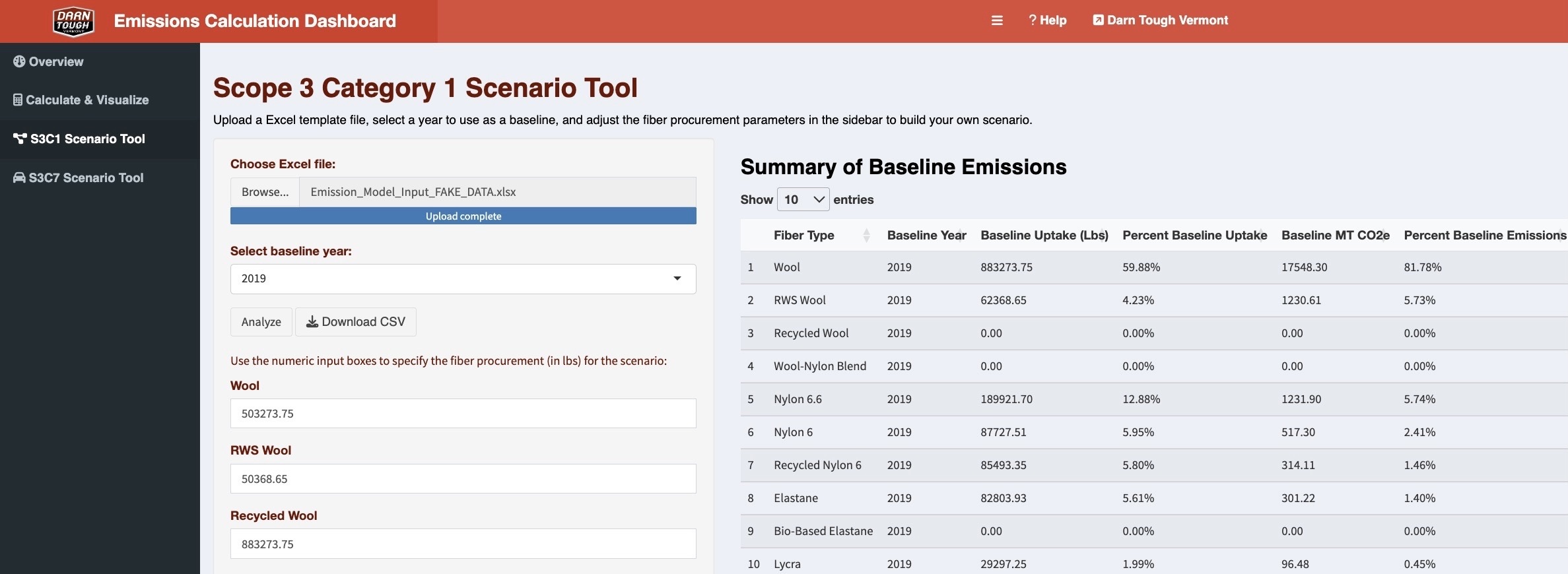
Task: Click the Recycled Wool table cell
Action: click(811, 333)
